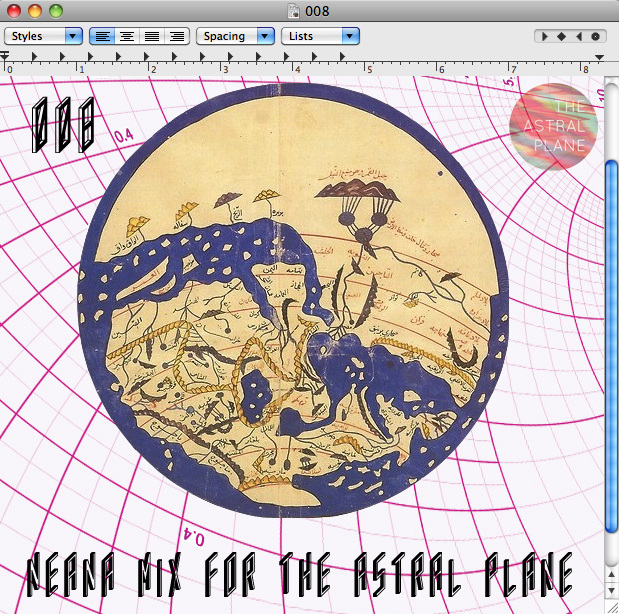Select left text alignment

(x=102, y=36)
